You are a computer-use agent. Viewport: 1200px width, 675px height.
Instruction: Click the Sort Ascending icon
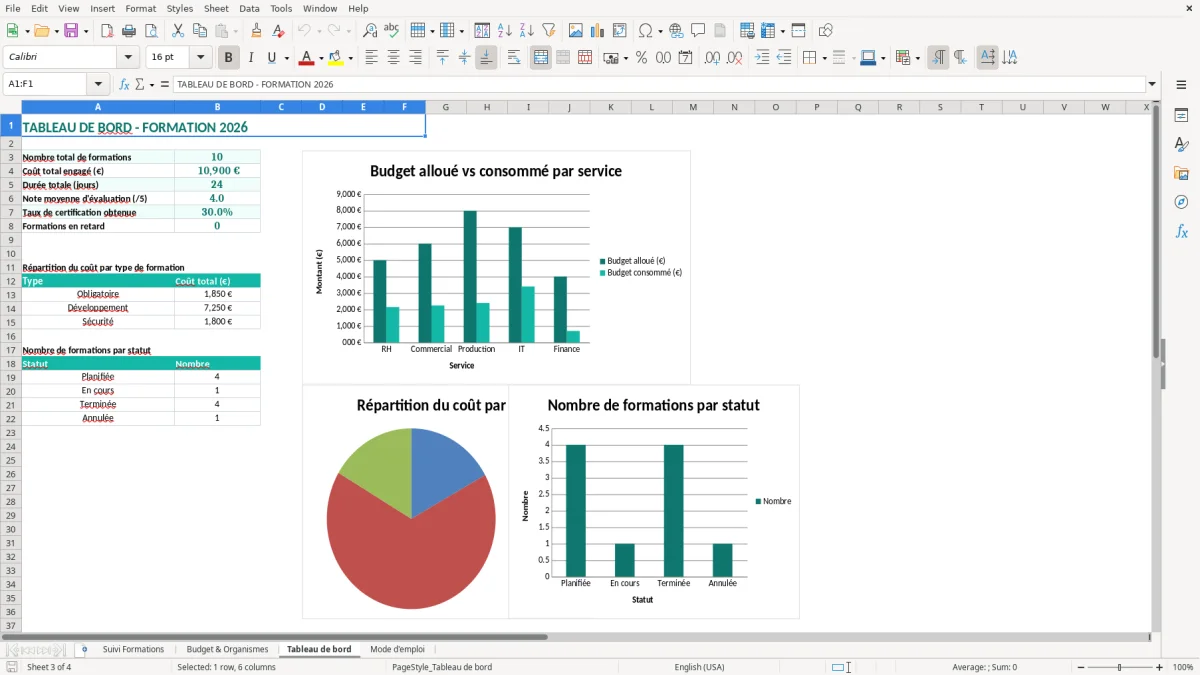click(505, 31)
